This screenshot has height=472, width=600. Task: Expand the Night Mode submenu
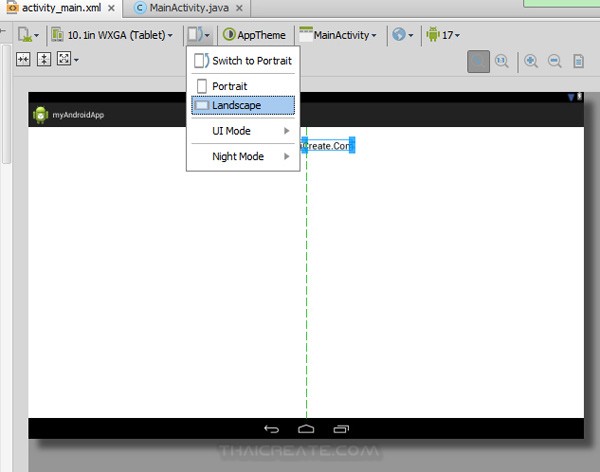pos(243,156)
